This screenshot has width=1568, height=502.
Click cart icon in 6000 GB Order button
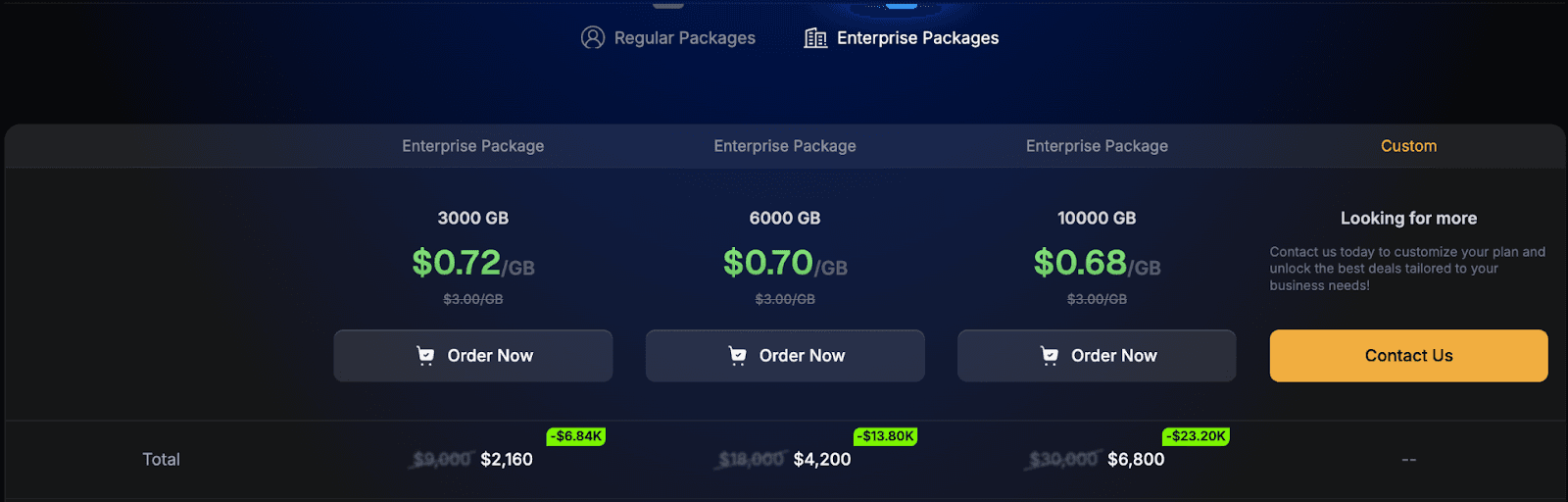click(x=737, y=356)
